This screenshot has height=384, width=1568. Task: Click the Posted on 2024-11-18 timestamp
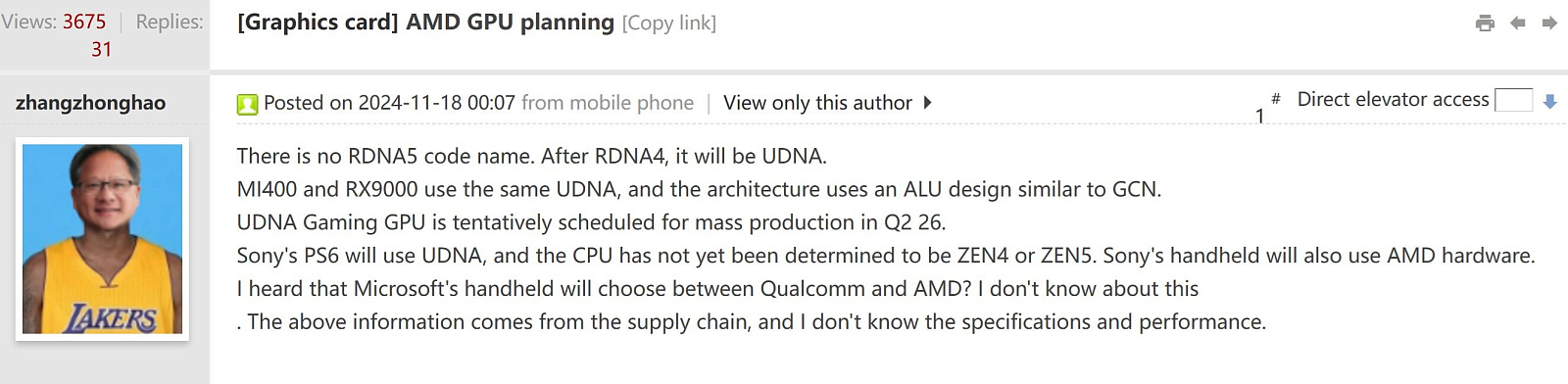point(389,103)
